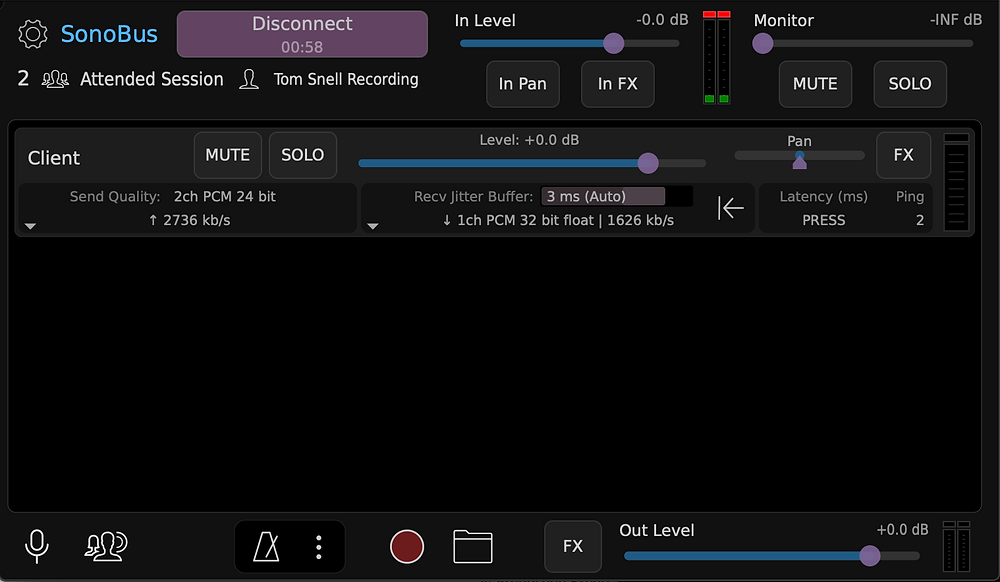The width and height of the screenshot is (1000, 582).
Task: Adjust the Out Level slider
Action: [x=772, y=556]
